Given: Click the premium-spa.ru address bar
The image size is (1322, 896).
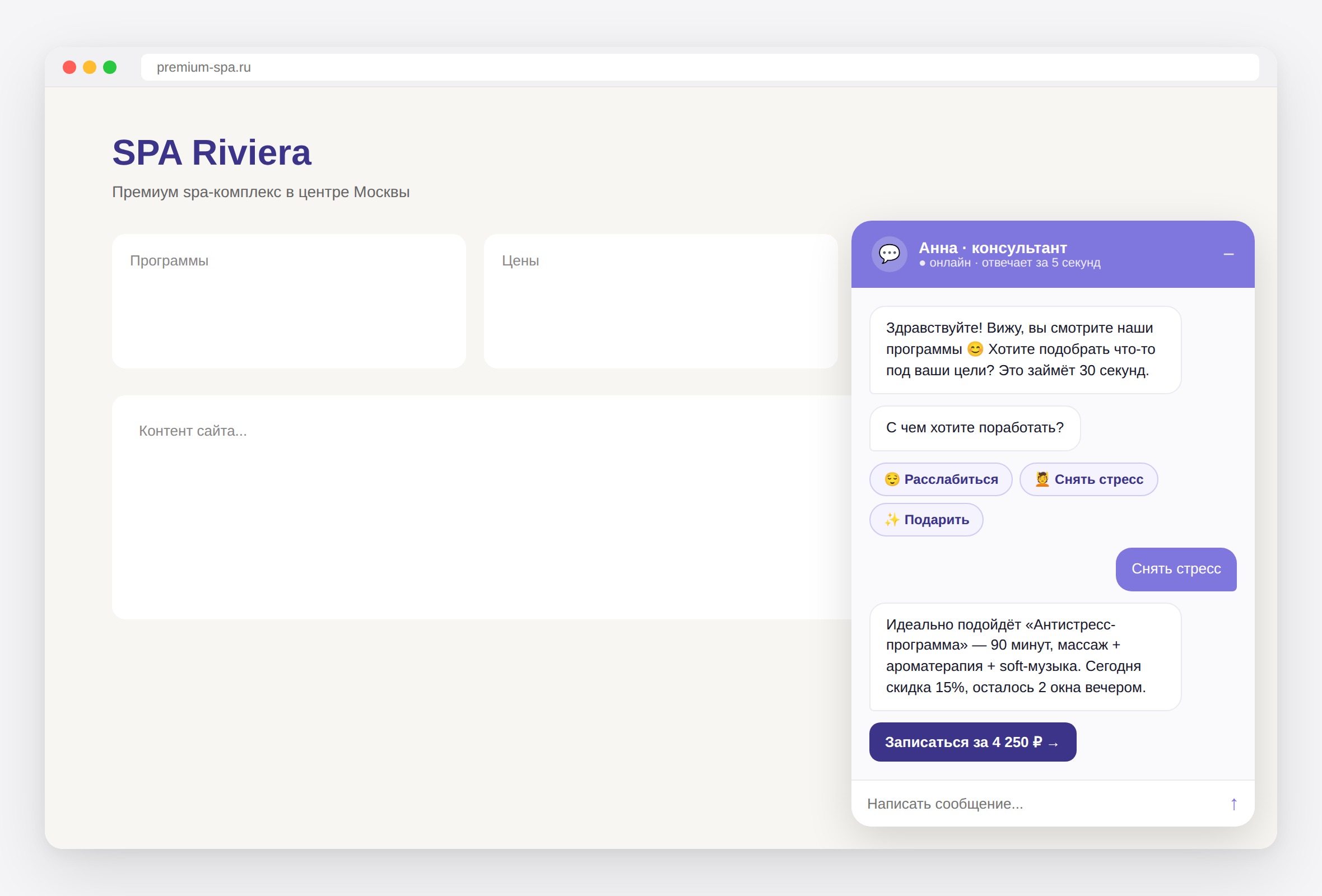Looking at the screenshot, I should (700, 67).
